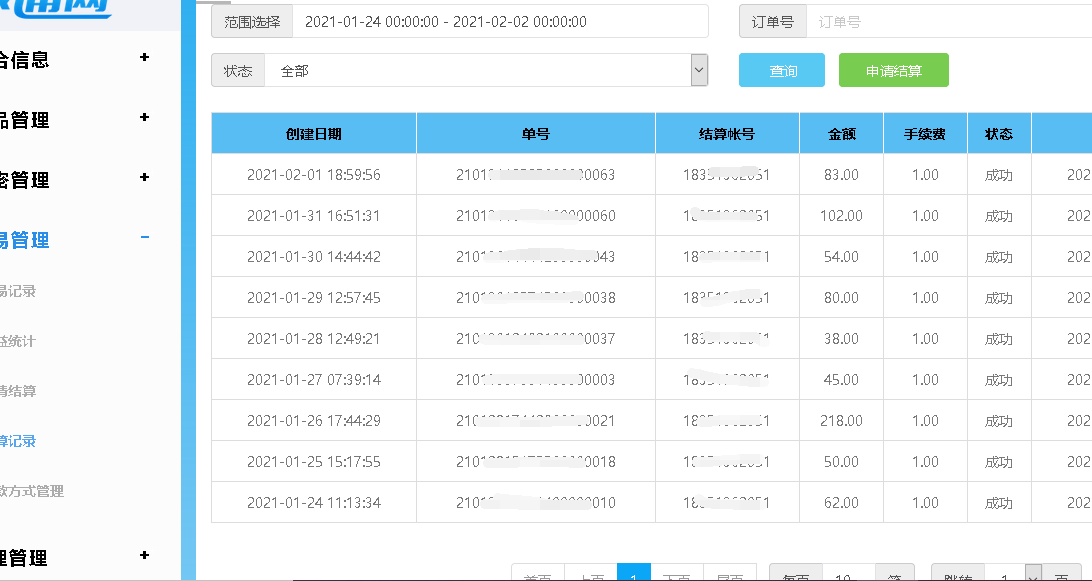Click the 创建日期 column header

pyautogui.click(x=313, y=134)
